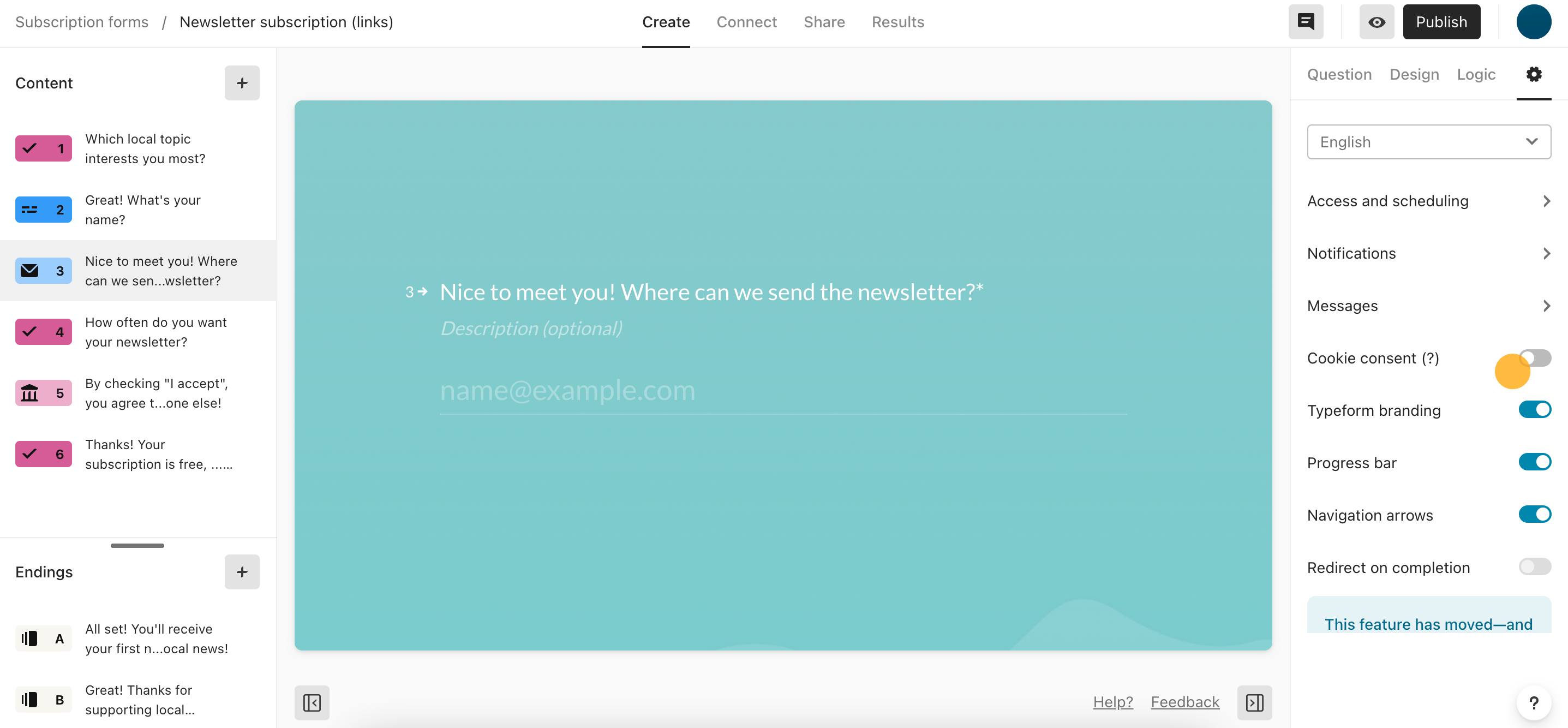Preview the form with eye icon
The height and width of the screenshot is (728, 1568).
[1377, 22]
